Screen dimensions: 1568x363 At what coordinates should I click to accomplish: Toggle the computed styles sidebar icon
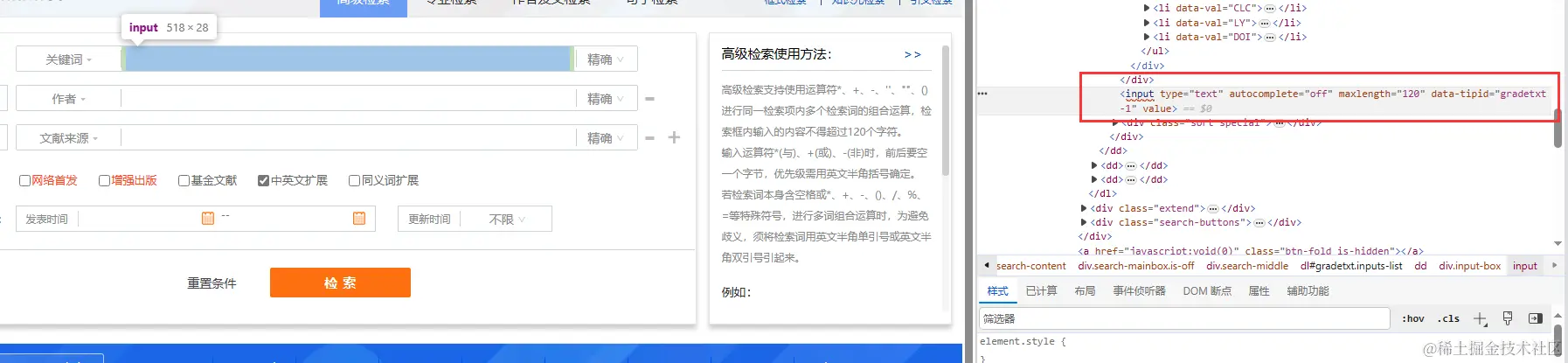pos(1536,318)
